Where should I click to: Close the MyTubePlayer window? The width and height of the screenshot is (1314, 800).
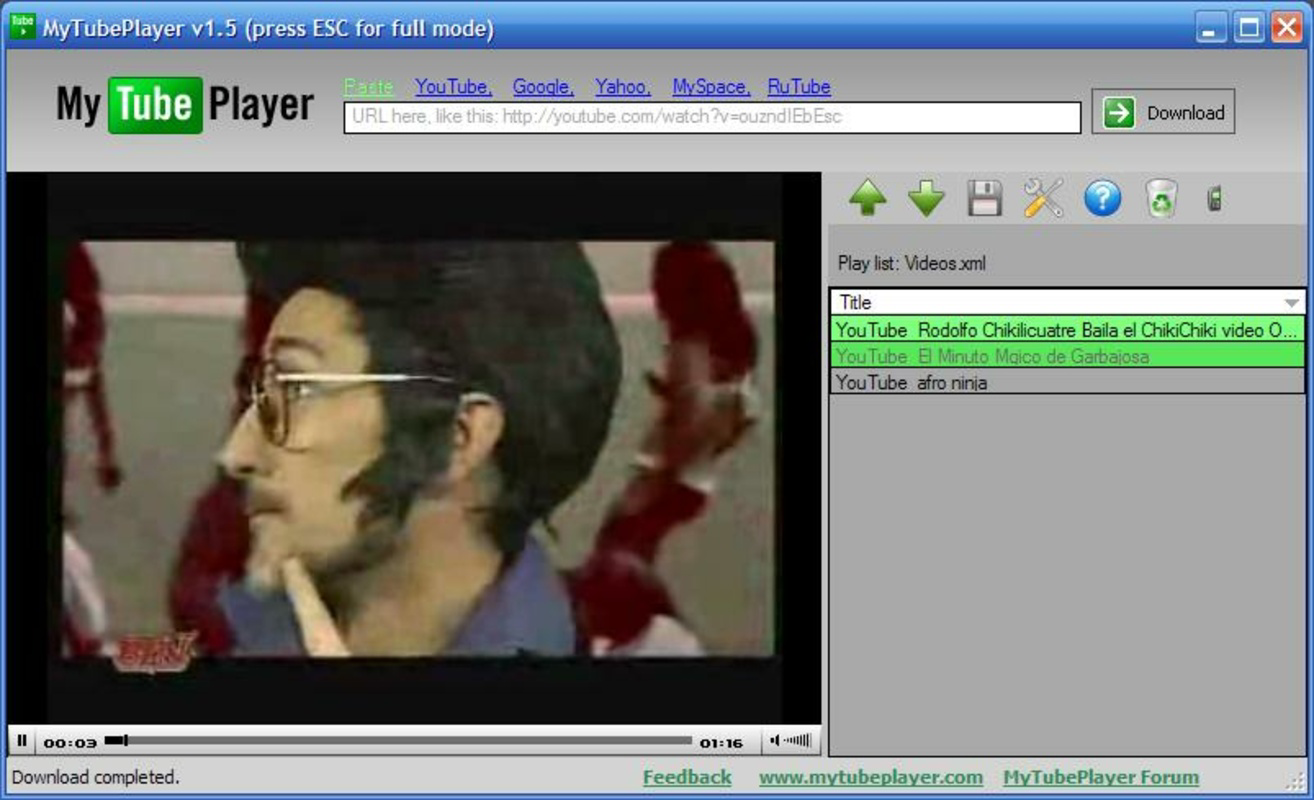point(1287,27)
